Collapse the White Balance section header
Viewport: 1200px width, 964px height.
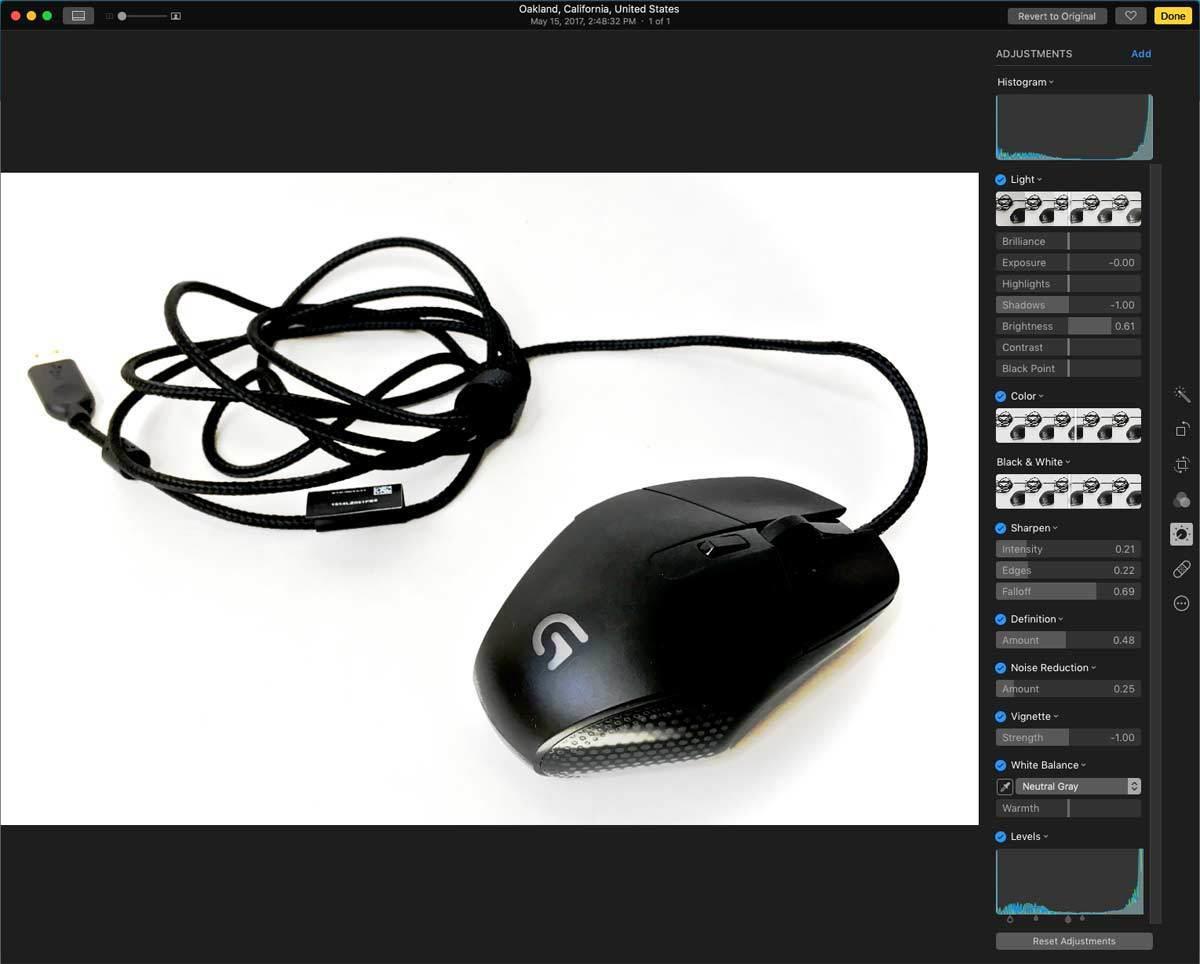click(x=1048, y=765)
